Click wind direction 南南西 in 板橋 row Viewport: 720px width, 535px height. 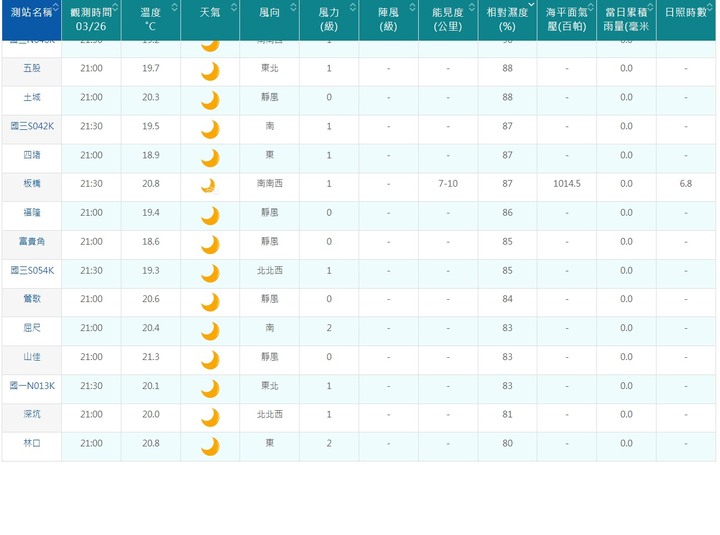270,183
